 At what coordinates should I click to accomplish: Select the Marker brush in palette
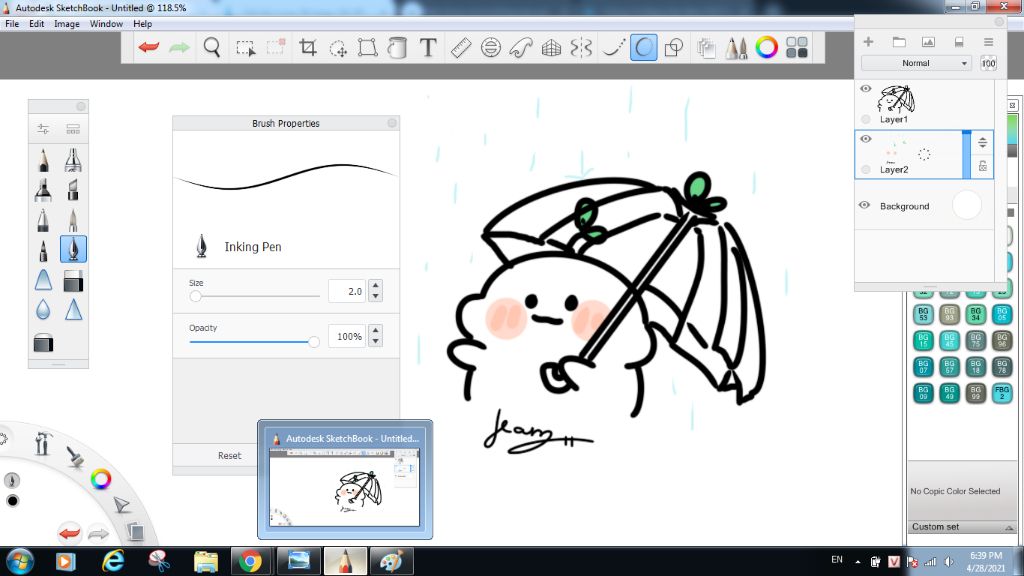(x=43, y=189)
